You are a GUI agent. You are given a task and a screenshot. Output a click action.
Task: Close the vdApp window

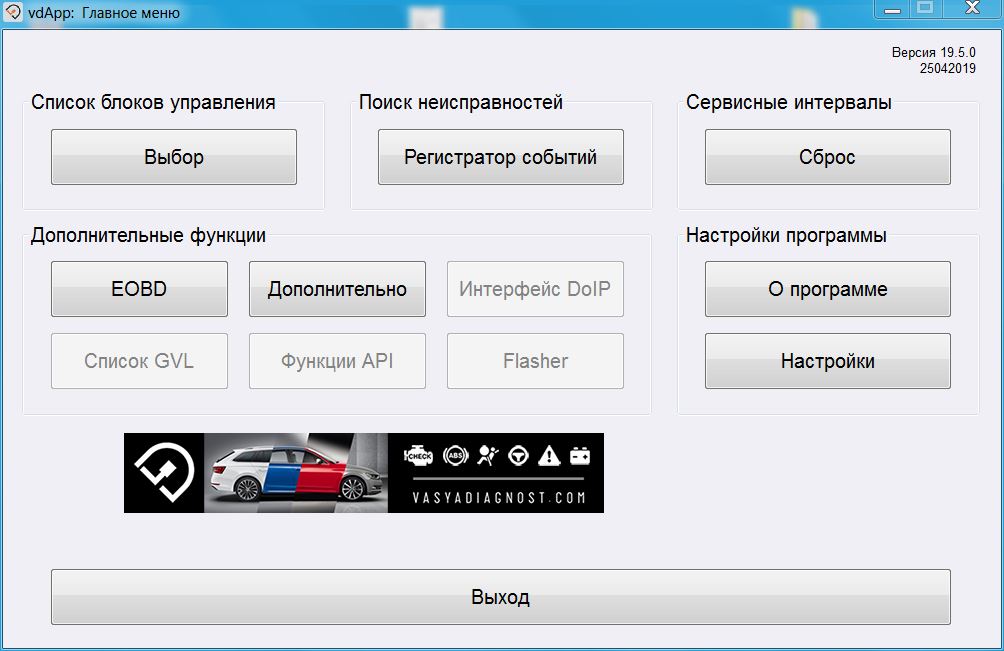pyautogui.click(x=972, y=8)
